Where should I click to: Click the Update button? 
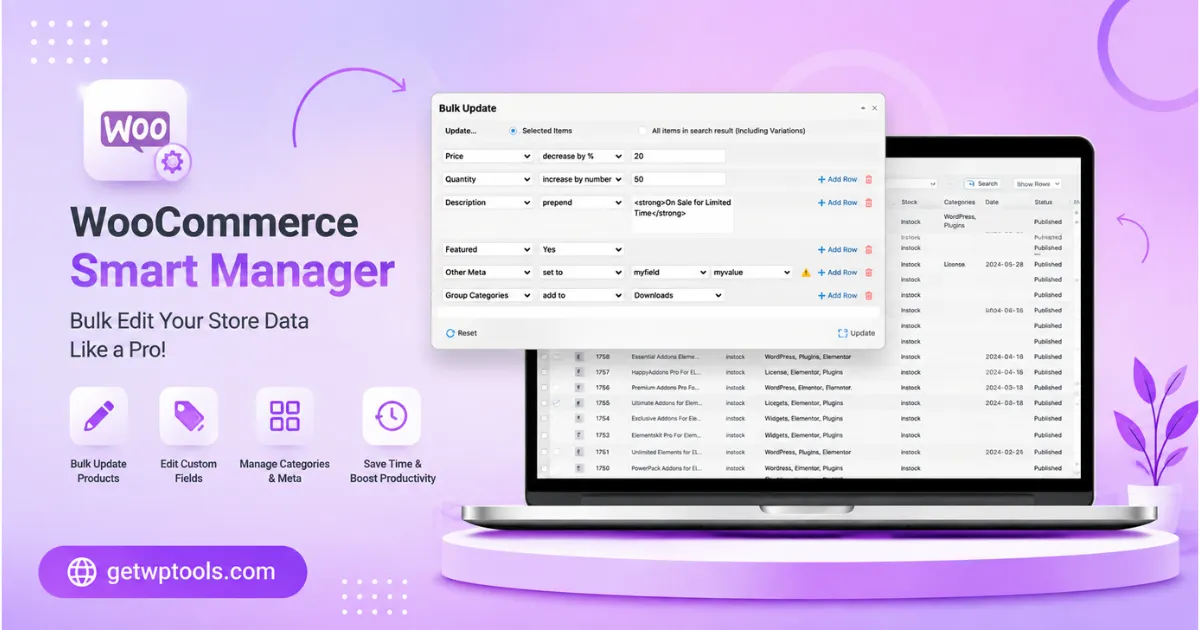857,333
